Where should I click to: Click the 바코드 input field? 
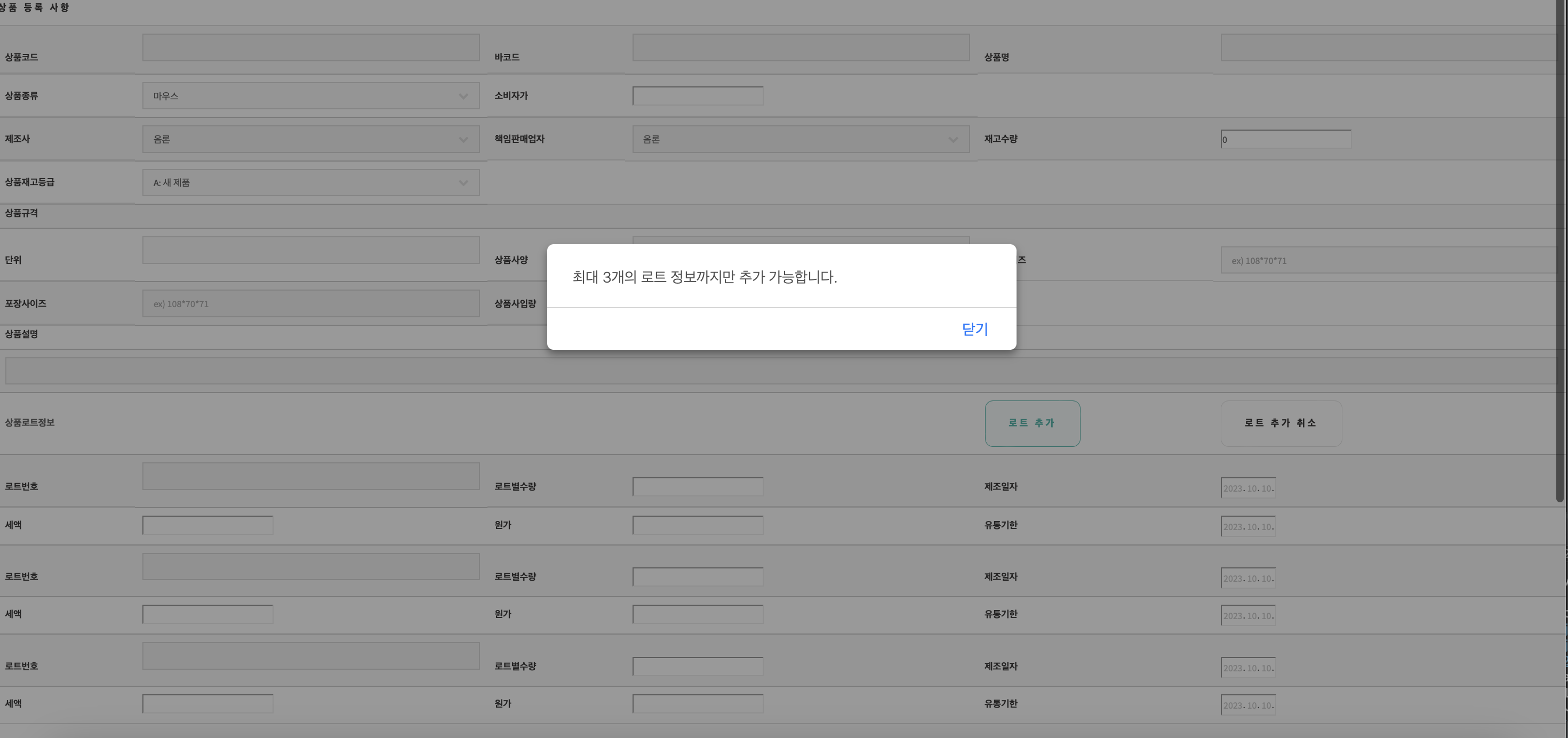801,47
